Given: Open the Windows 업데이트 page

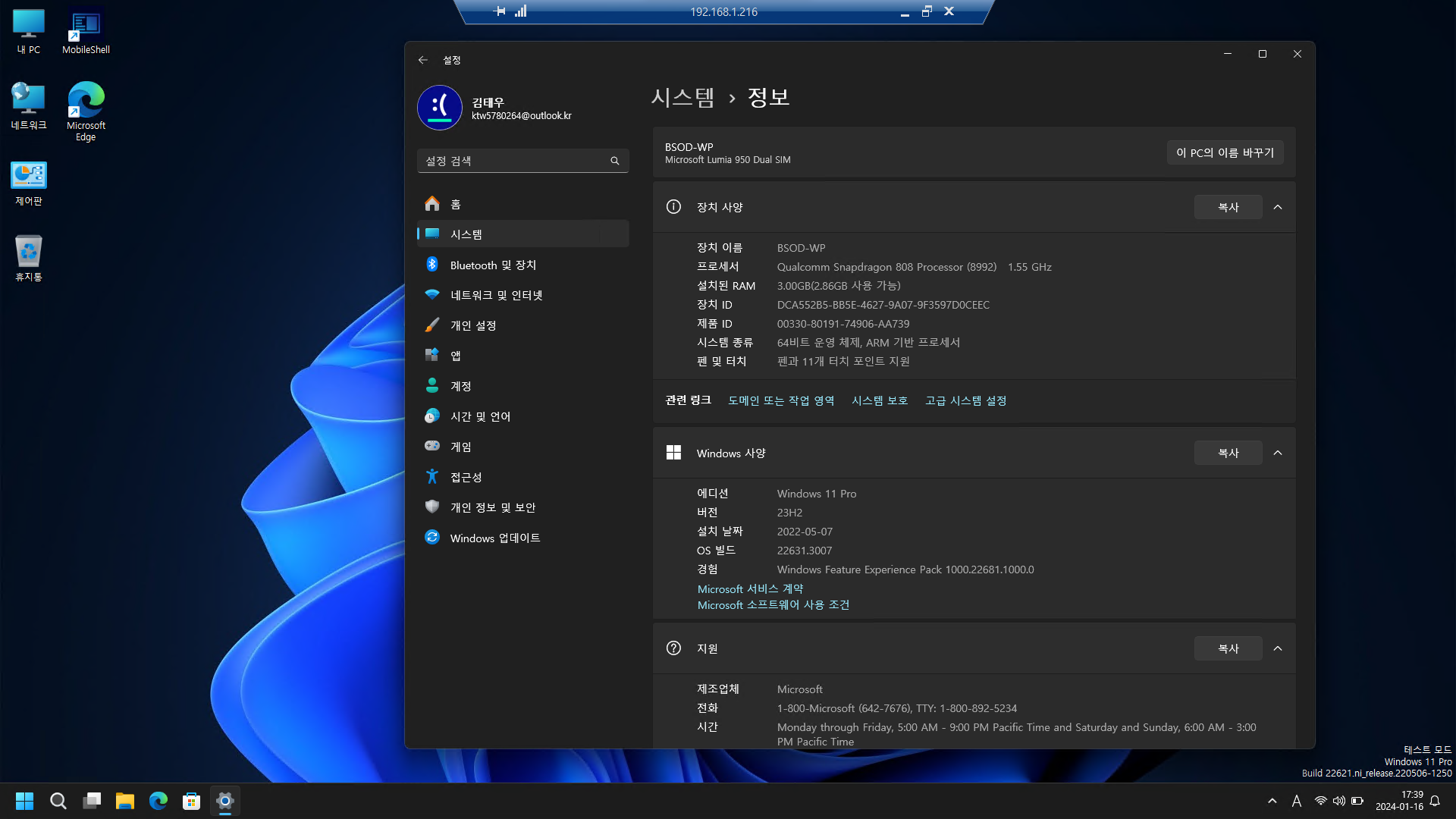Looking at the screenshot, I should coord(494,538).
